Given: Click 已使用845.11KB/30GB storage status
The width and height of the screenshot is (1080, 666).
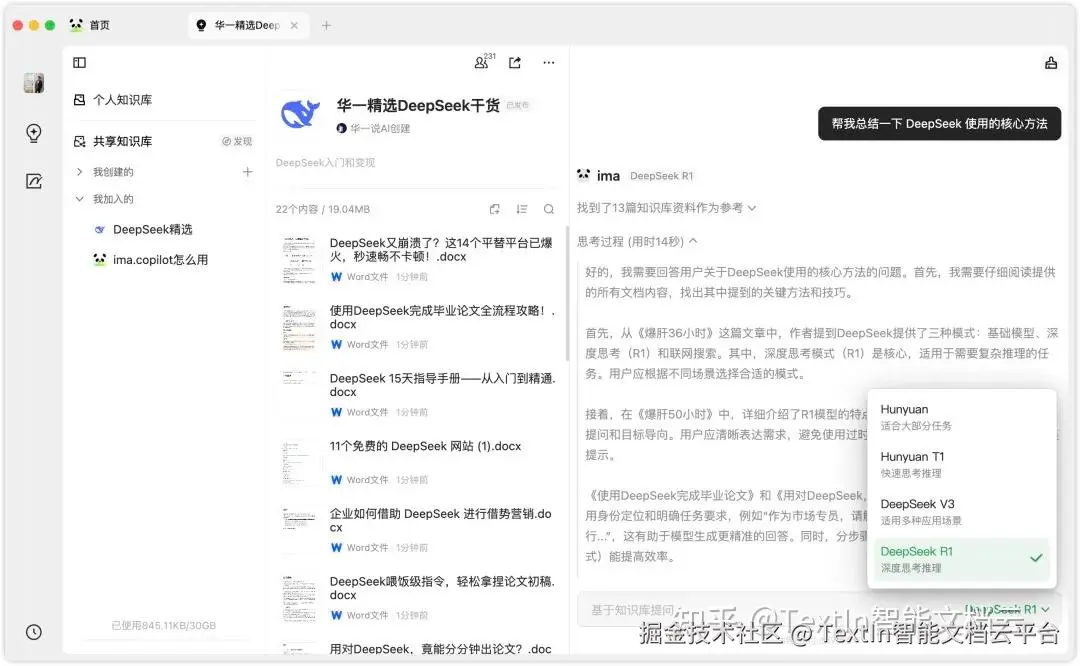Looking at the screenshot, I should click(164, 625).
